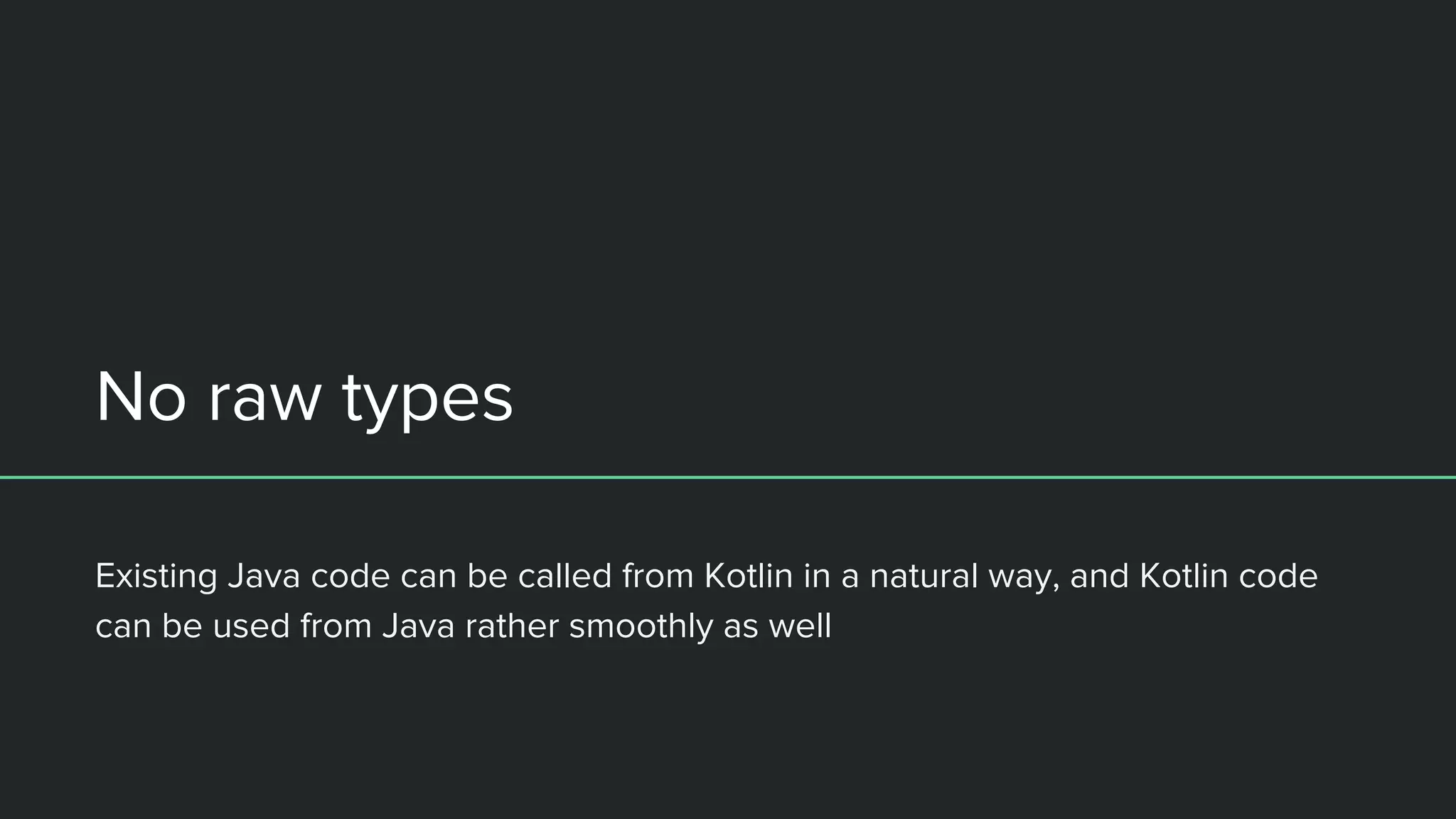Click the slide title "No raw types"
This screenshot has height=819, width=1456.
304,398
